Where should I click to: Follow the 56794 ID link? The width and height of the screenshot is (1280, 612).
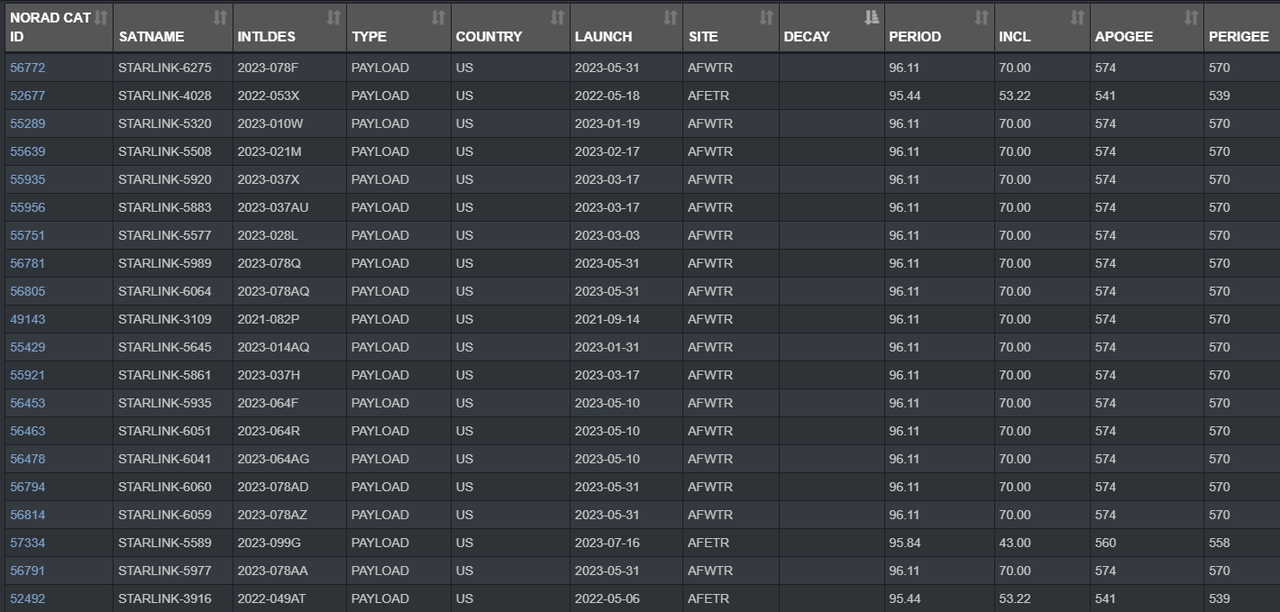coord(27,487)
